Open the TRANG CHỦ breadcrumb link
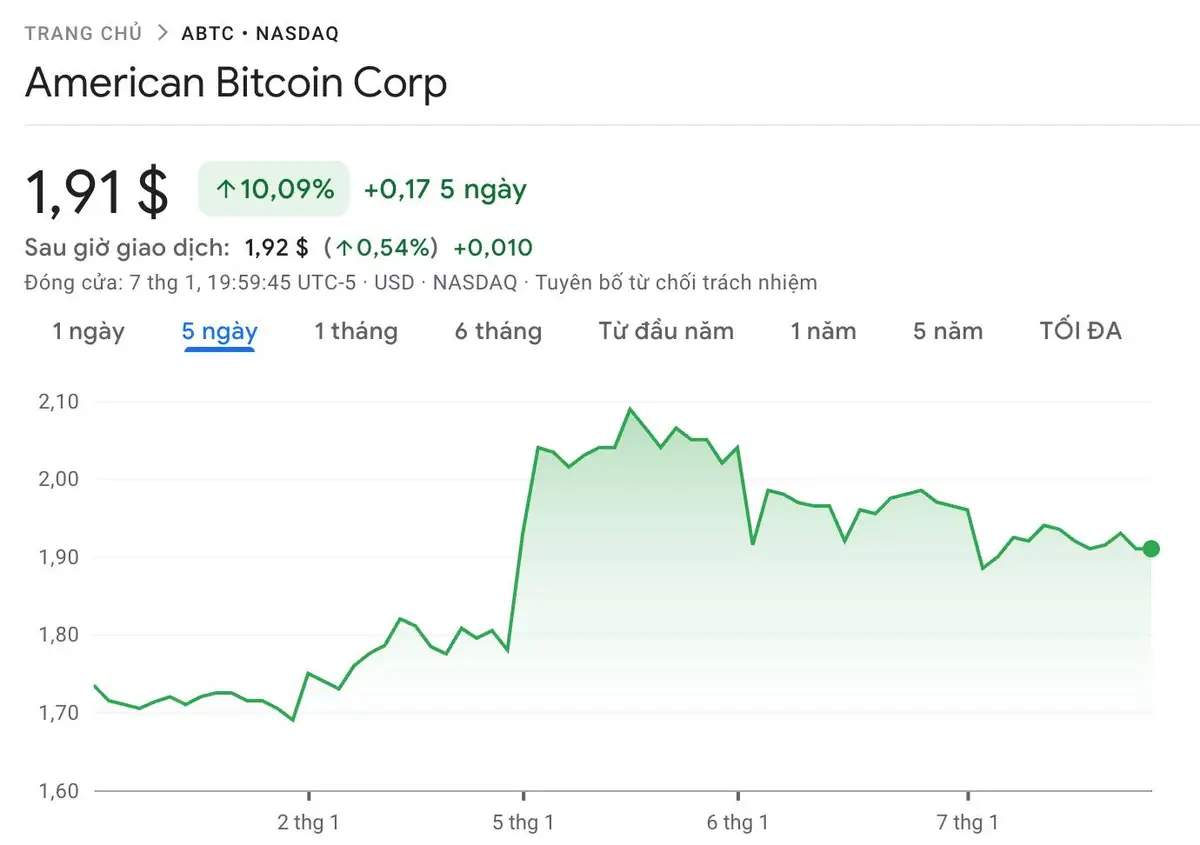This screenshot has height=845, width=1200. [84, 31]
